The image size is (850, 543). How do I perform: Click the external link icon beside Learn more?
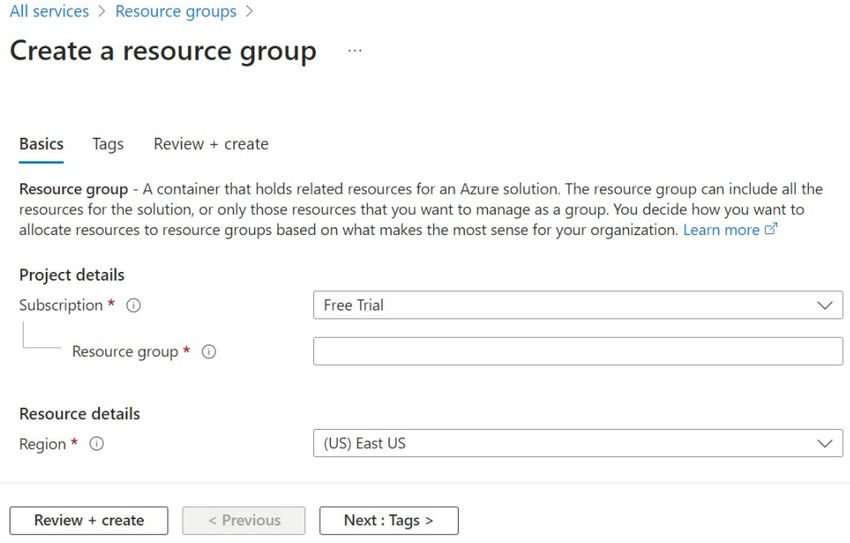click(771, 230)
